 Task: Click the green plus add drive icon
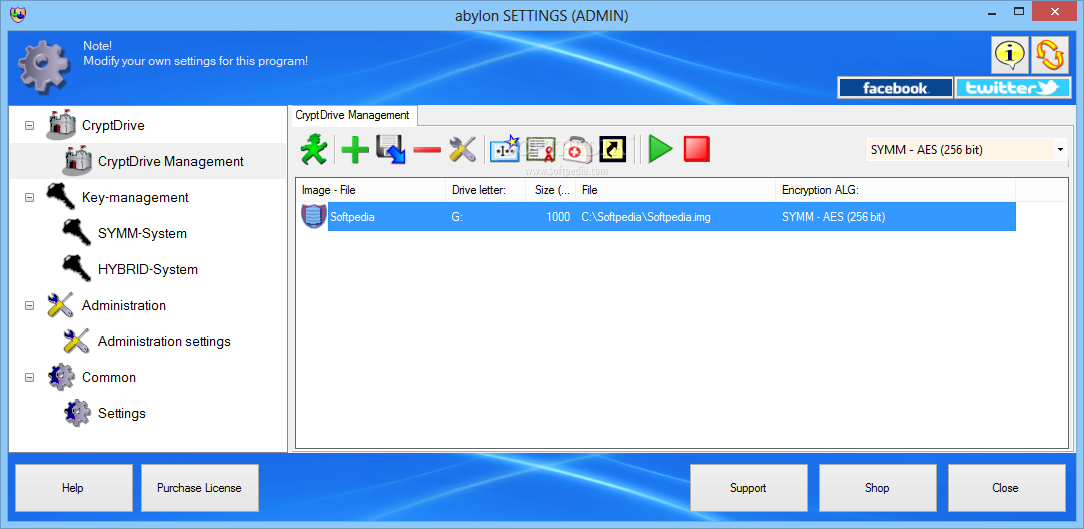pyautogui.click(x=355, y=150)
